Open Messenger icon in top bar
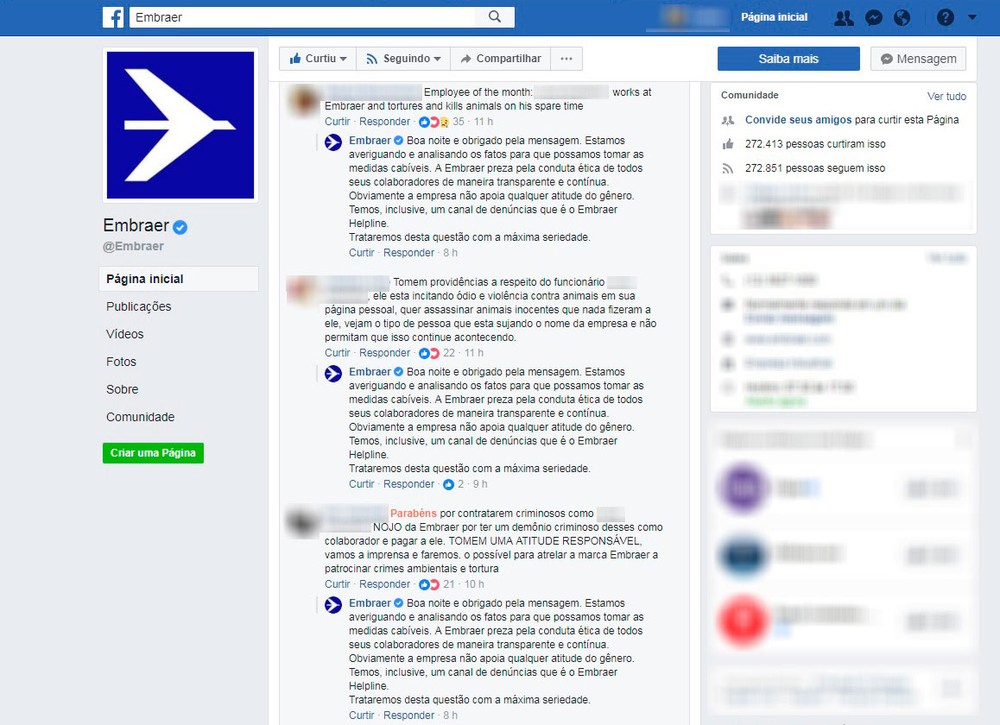 point(874,18)
